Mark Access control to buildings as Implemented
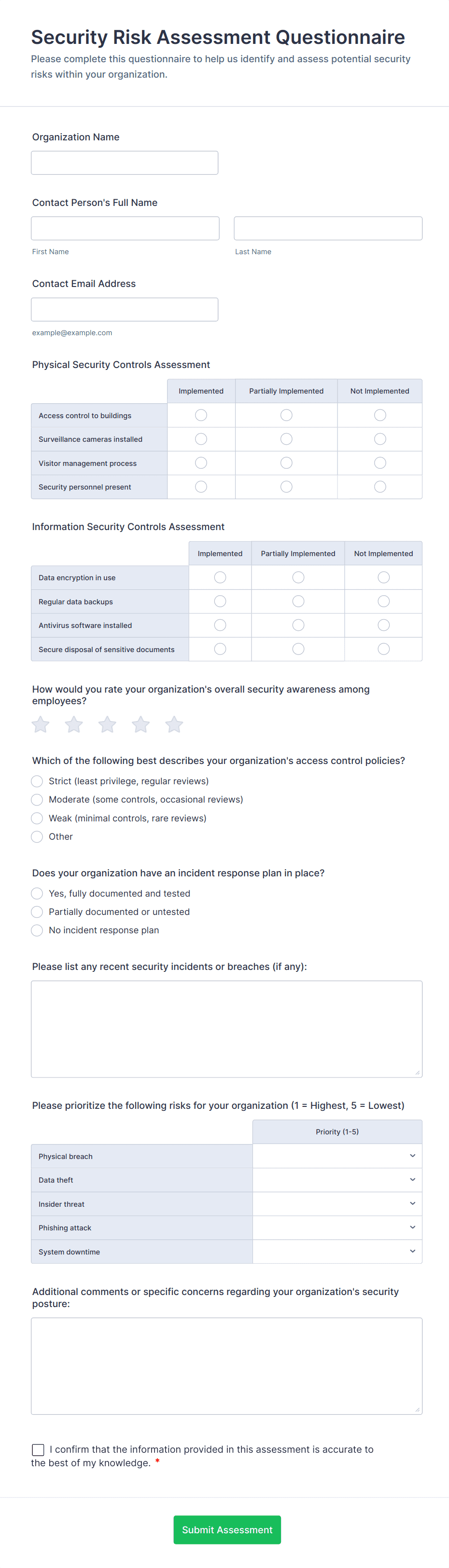The height and width of the screenshot is (1568, 449). tap(201, 414)
